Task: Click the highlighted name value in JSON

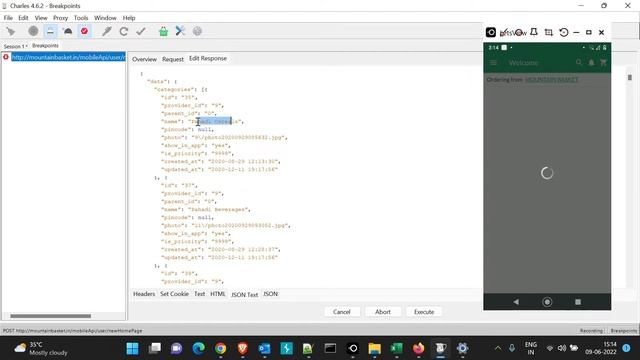Action: click(x=214, y=121)
